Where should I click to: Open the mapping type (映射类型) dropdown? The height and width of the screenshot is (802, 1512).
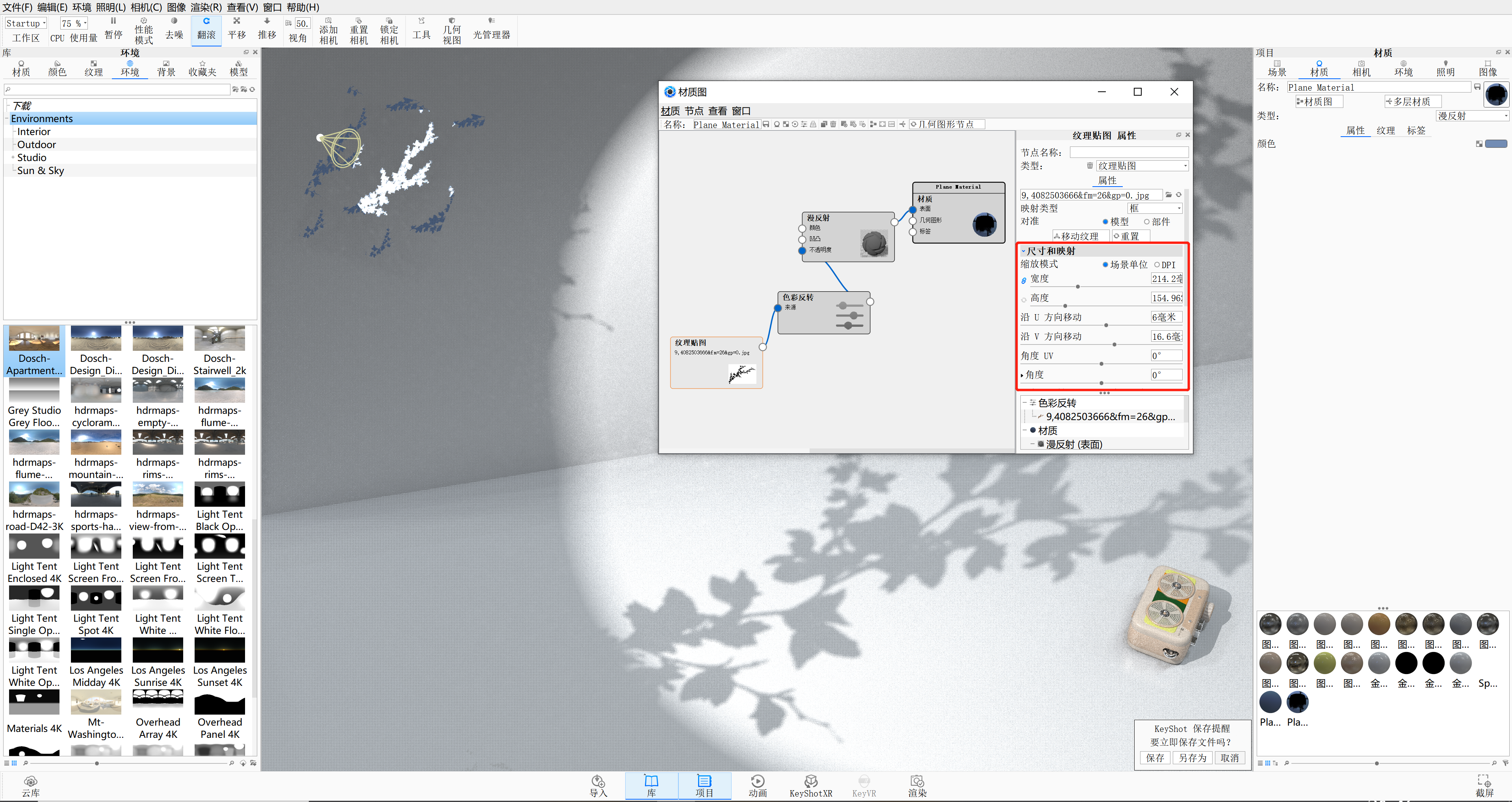pyautogui.click(x=1155, y=208)
